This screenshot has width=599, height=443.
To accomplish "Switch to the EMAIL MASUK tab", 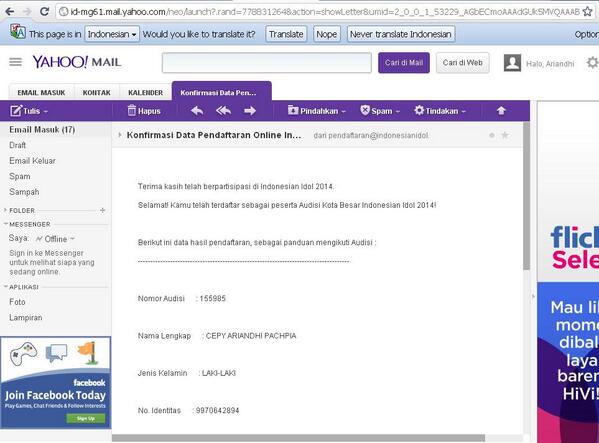I will pos(41,92).
